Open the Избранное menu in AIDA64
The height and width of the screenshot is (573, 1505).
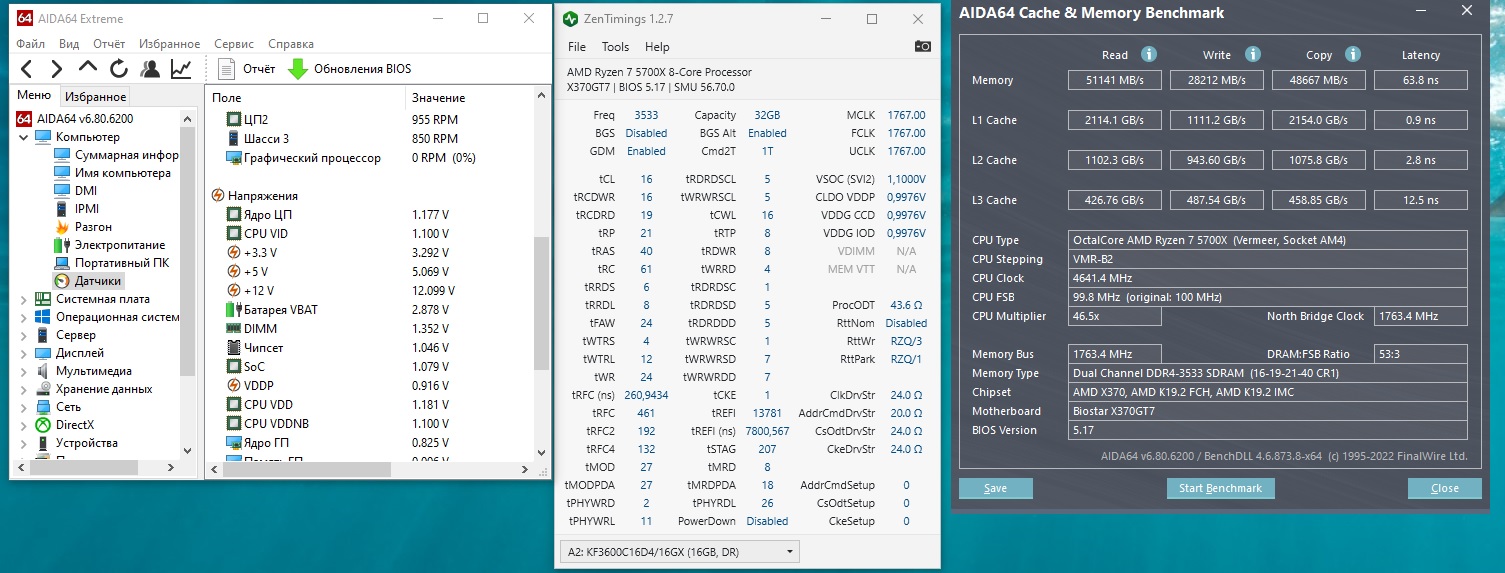tap(170, 44)
